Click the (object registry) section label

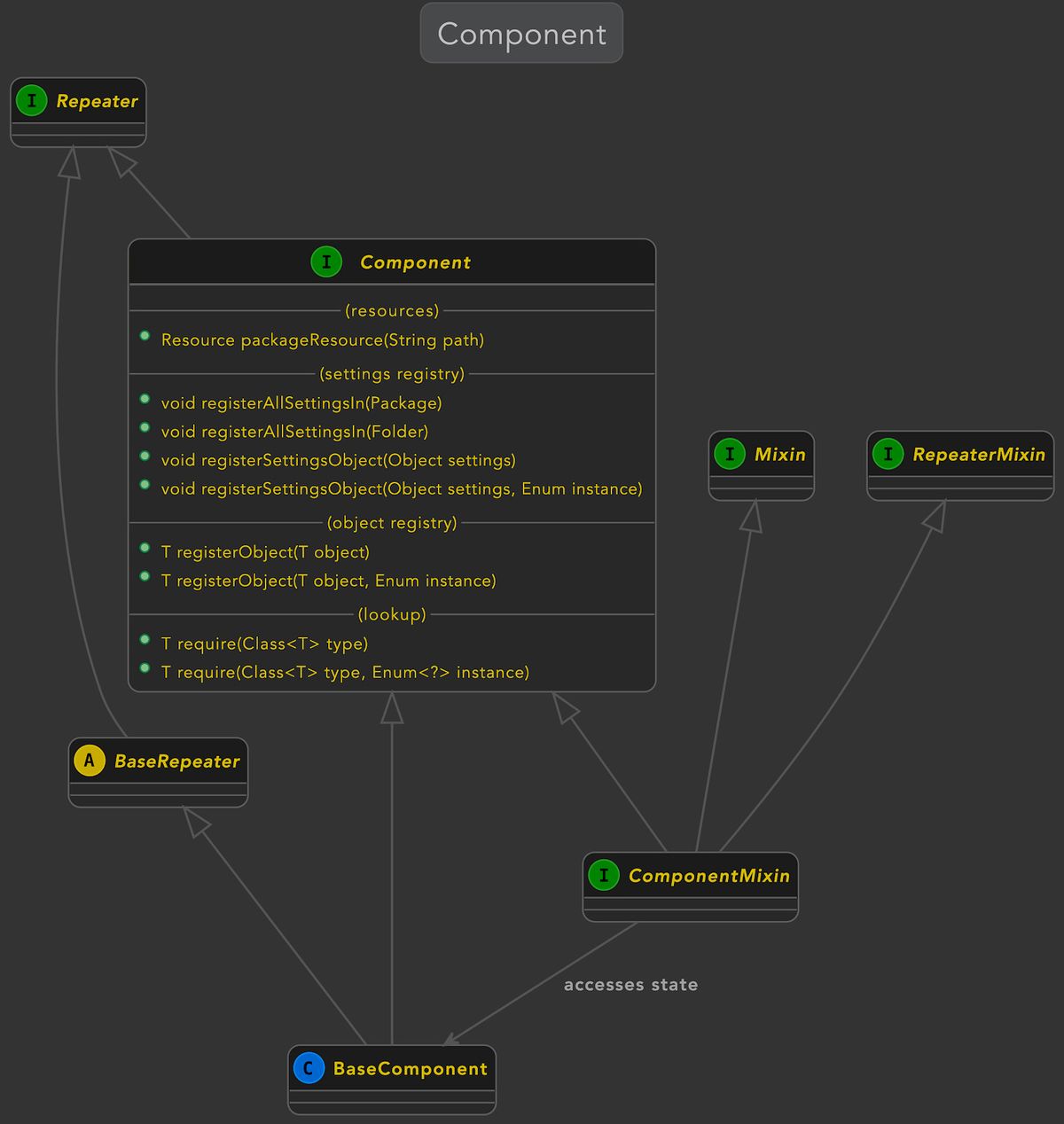(392, 523)
